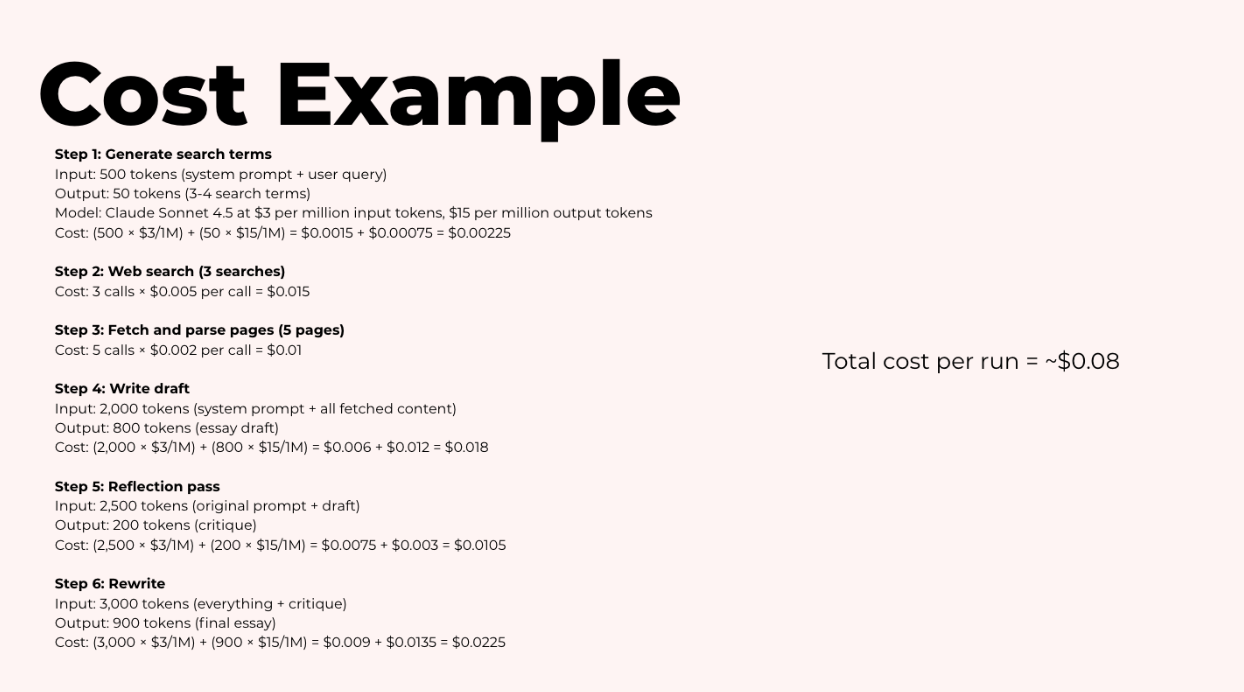1244x692 pixels.
Task: Click the Step 4 cost line totaling $0.018
Action: pos(271,447)
